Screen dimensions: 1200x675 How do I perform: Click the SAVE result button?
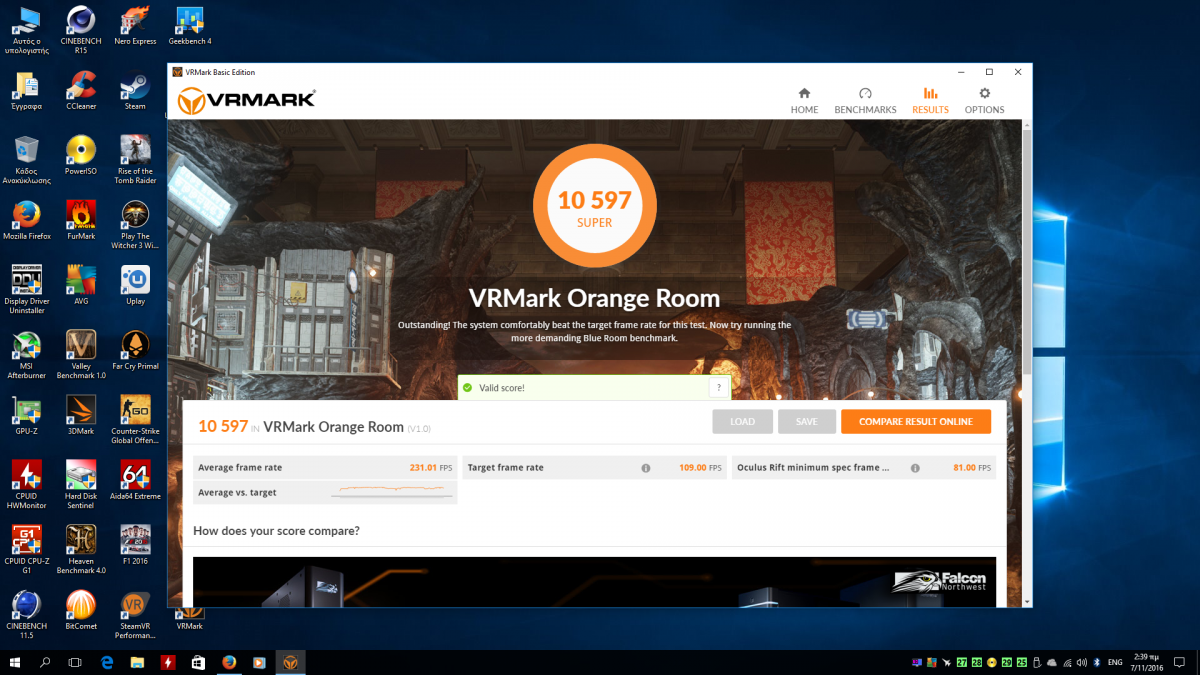click(x=807, y=422)
